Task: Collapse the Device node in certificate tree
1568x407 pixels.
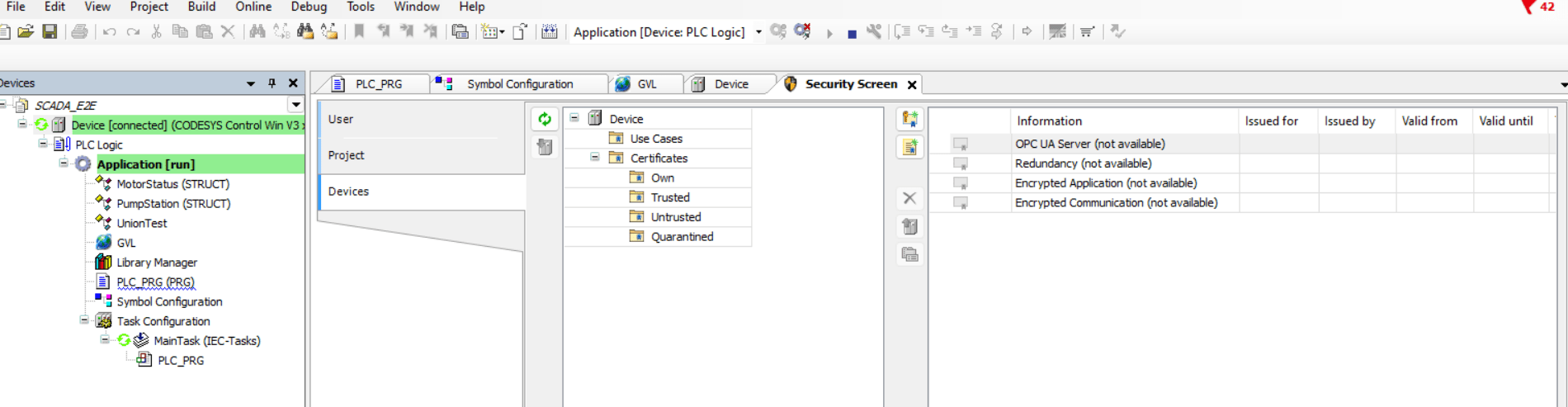Action: pyautogui.click(x=574, y=118)
